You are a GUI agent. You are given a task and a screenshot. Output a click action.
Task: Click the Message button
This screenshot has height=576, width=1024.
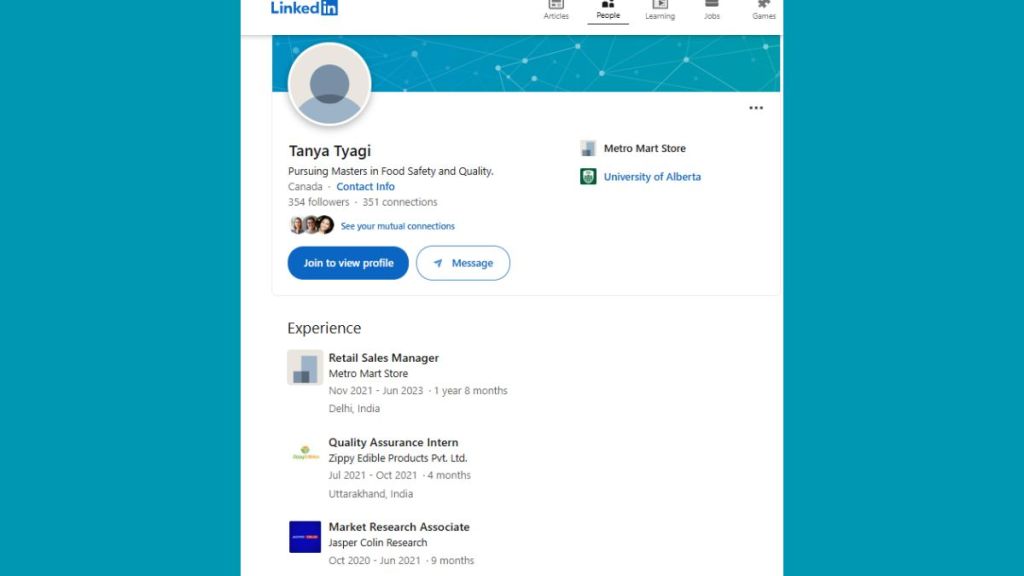[x=463, y=263]
